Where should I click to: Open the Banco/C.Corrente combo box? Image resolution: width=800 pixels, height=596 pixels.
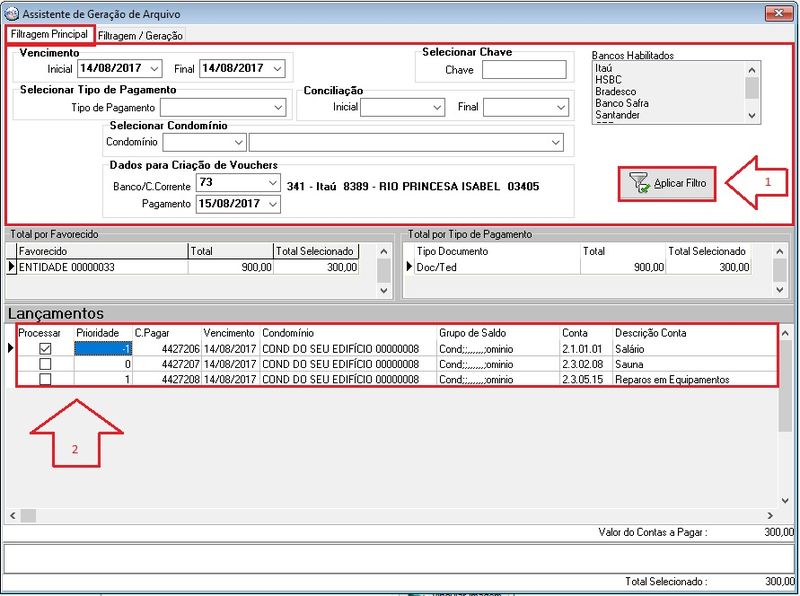pyautogui.click(x=273, y=184)
